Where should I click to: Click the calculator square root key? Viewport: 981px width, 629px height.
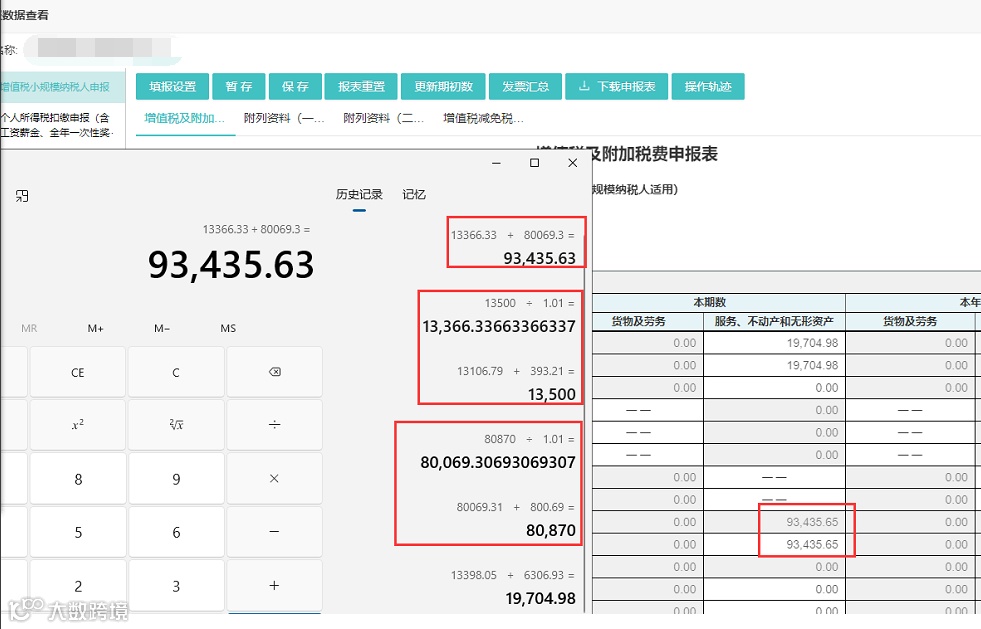click(176, 425)
